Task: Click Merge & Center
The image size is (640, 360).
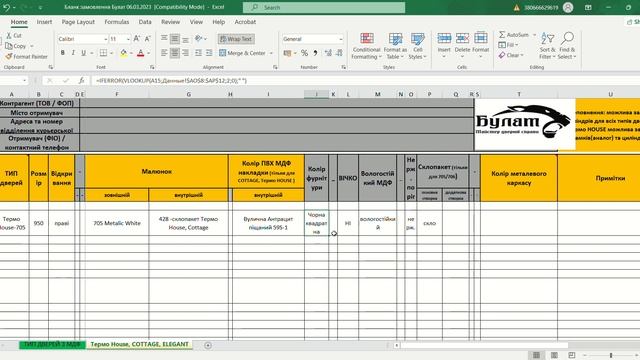Action: pyautogui.click(x=242, y=53)
